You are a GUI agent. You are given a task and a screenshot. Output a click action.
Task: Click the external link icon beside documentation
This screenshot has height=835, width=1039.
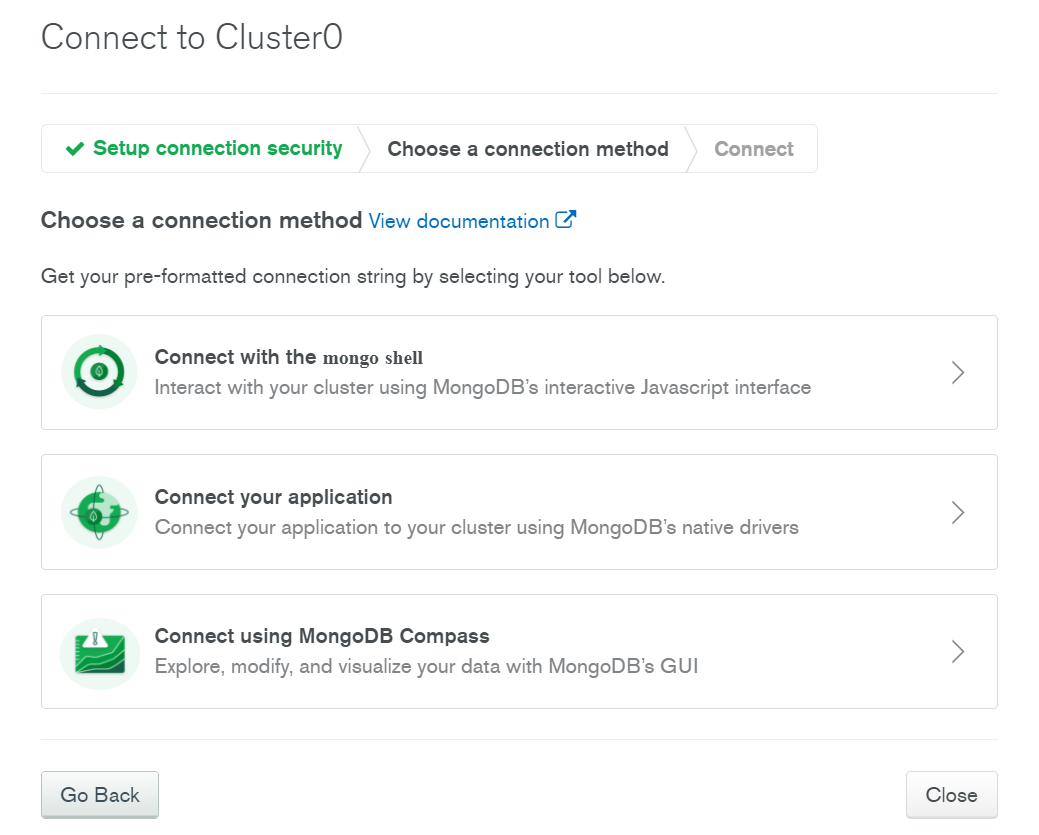566,220
